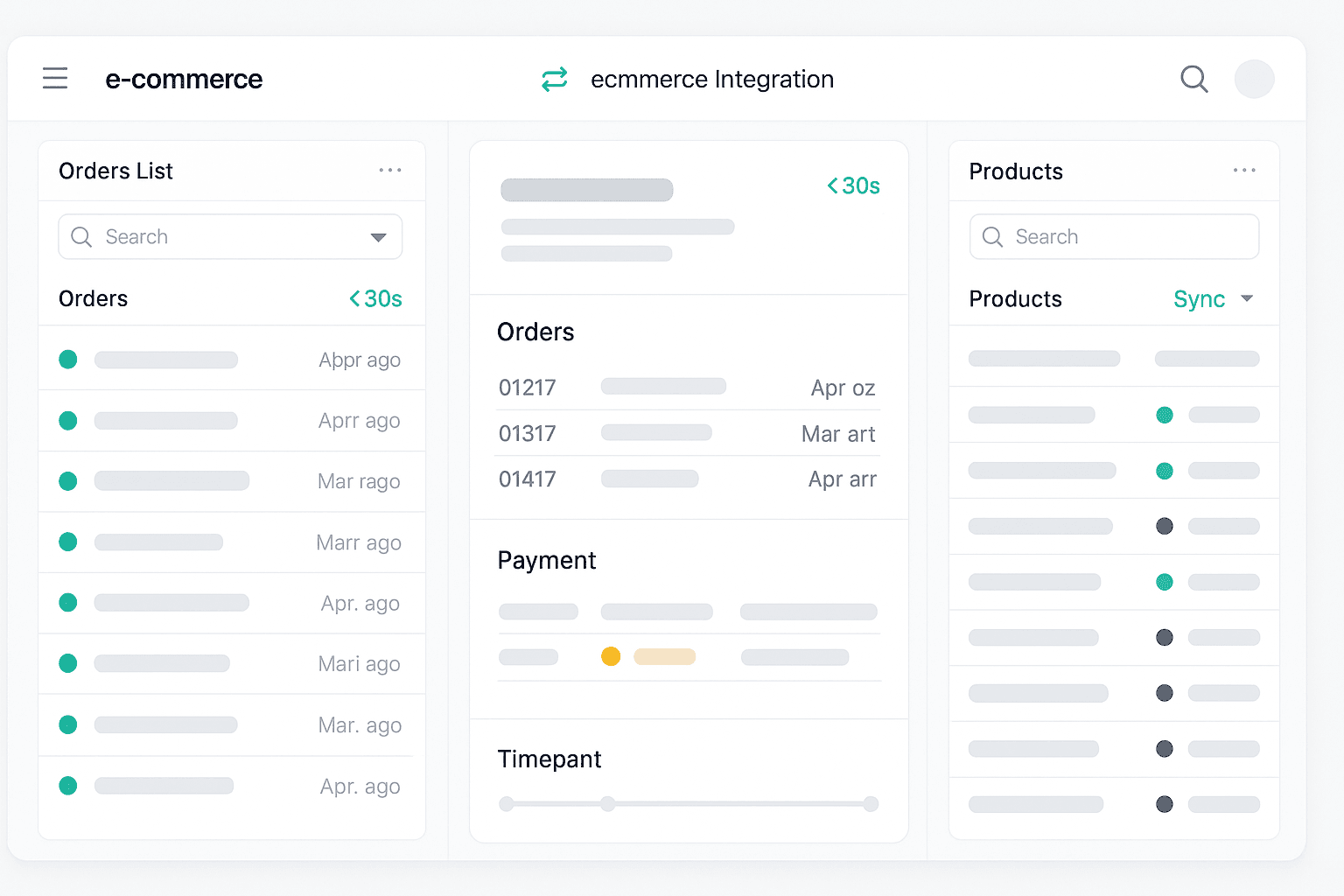1344x896 pixels.
Task: Open the Orders List overflow menu
Action: tap(390, 170)
